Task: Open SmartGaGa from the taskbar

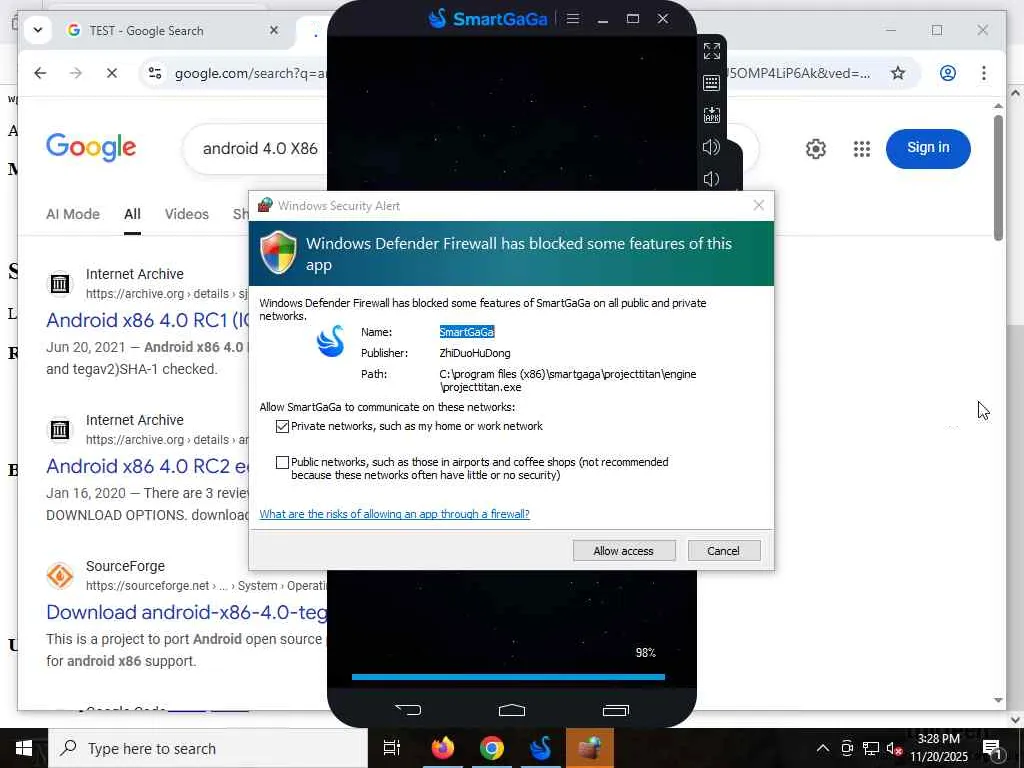Action: point(541,748)
